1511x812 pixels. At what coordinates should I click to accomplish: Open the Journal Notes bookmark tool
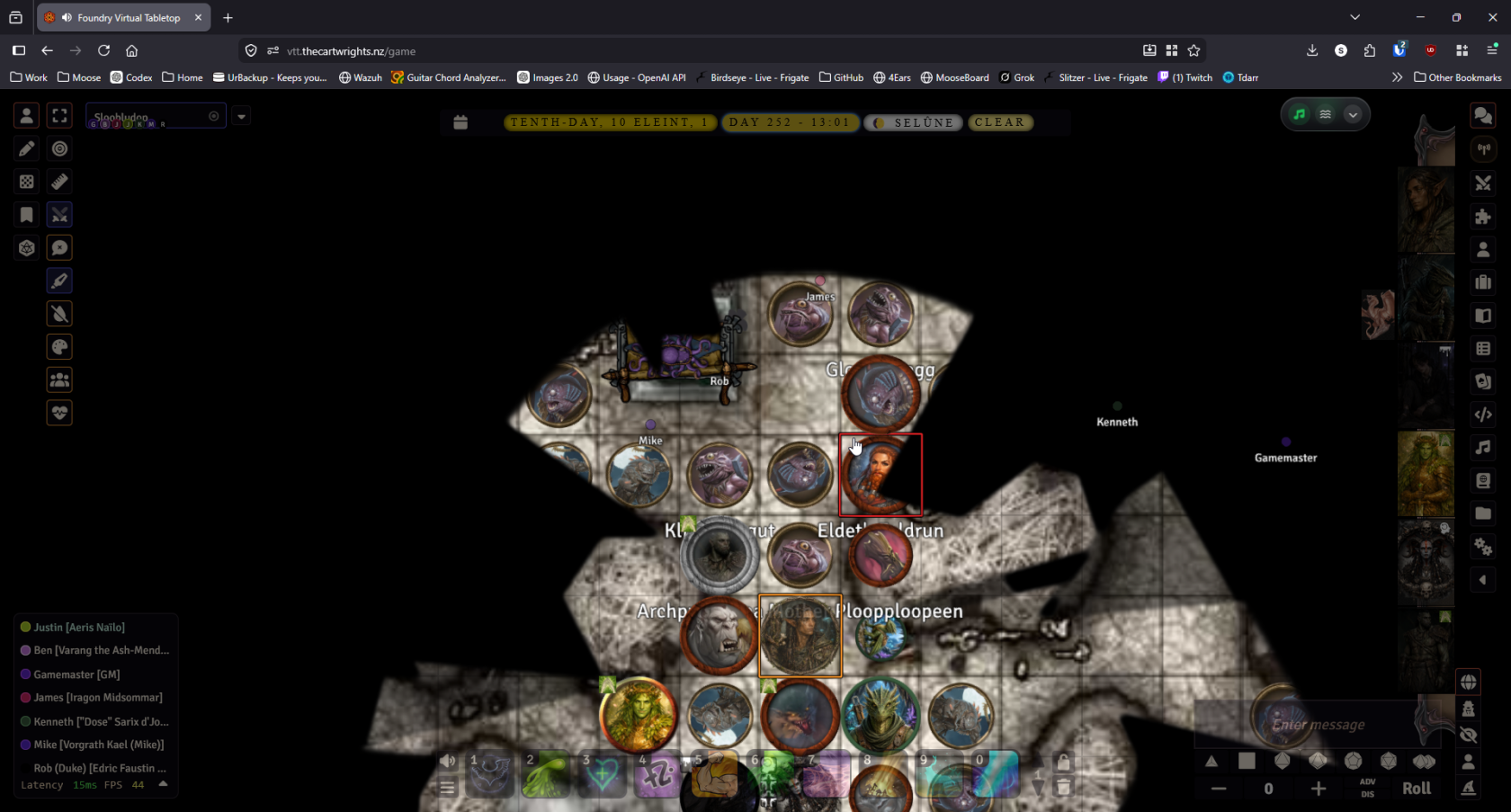(x=27, y=215)
